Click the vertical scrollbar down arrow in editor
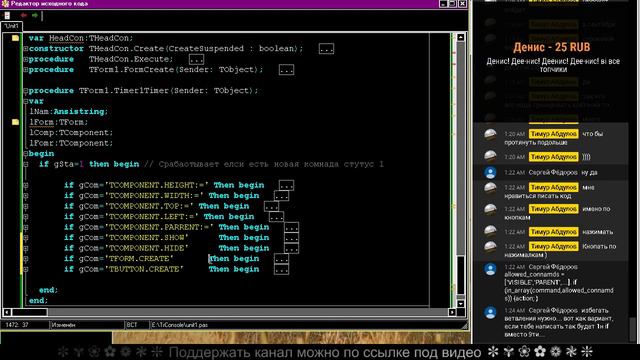 click(461, 304)
